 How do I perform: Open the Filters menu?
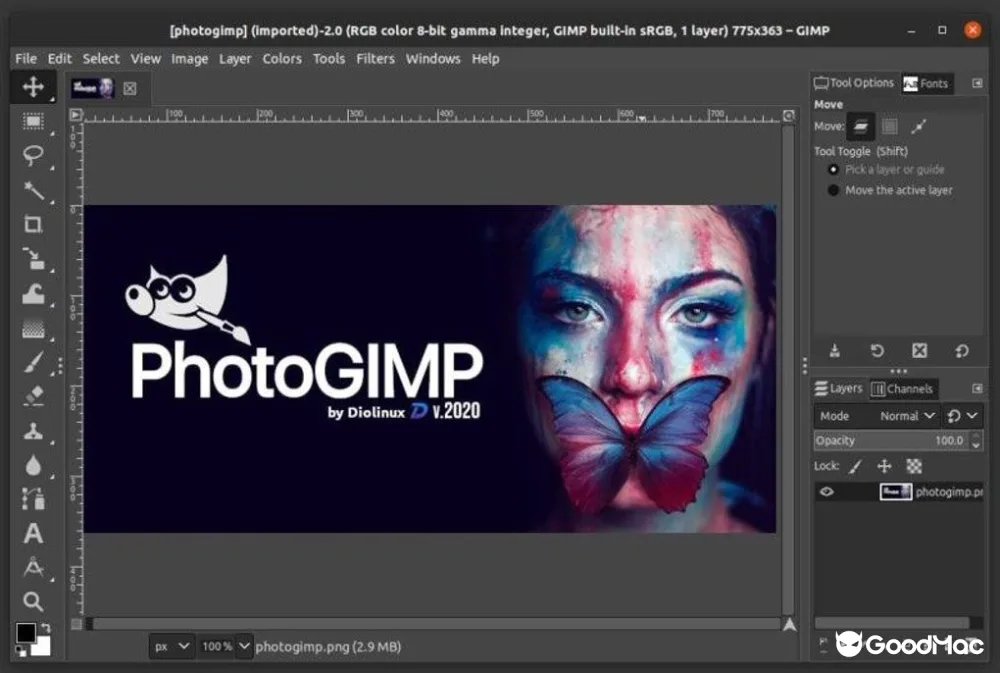[375, 59]
